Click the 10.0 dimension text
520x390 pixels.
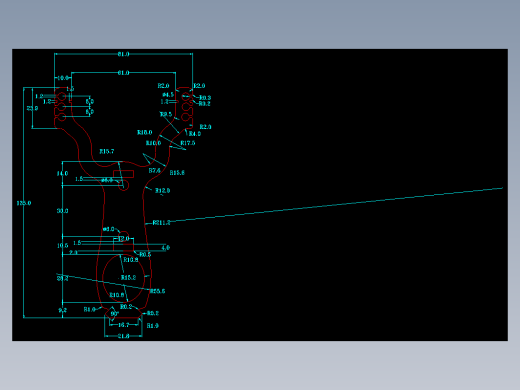point(63,78)
